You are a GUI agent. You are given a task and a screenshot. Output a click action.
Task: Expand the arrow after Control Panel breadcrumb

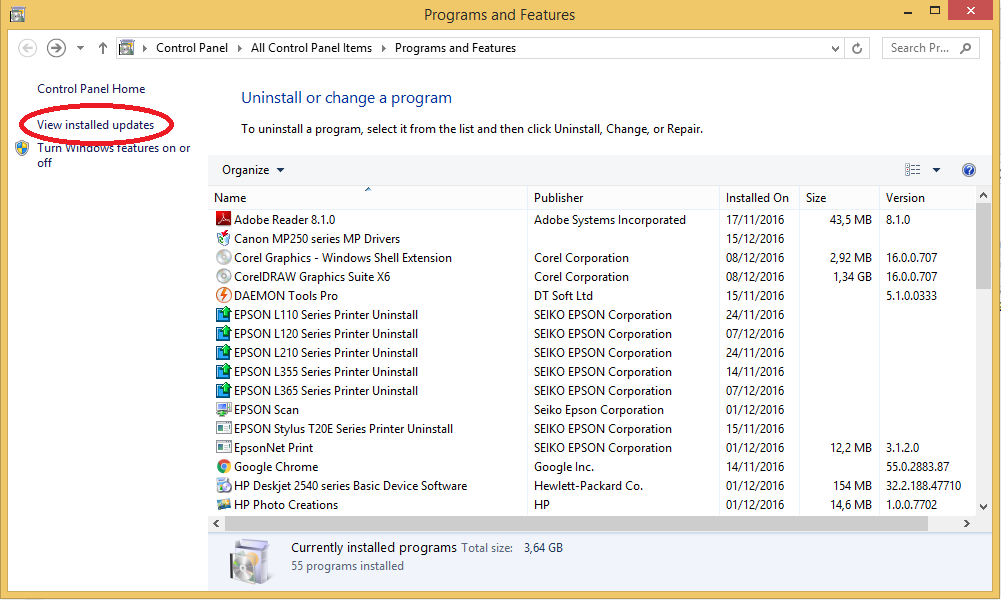pos(239,48)
